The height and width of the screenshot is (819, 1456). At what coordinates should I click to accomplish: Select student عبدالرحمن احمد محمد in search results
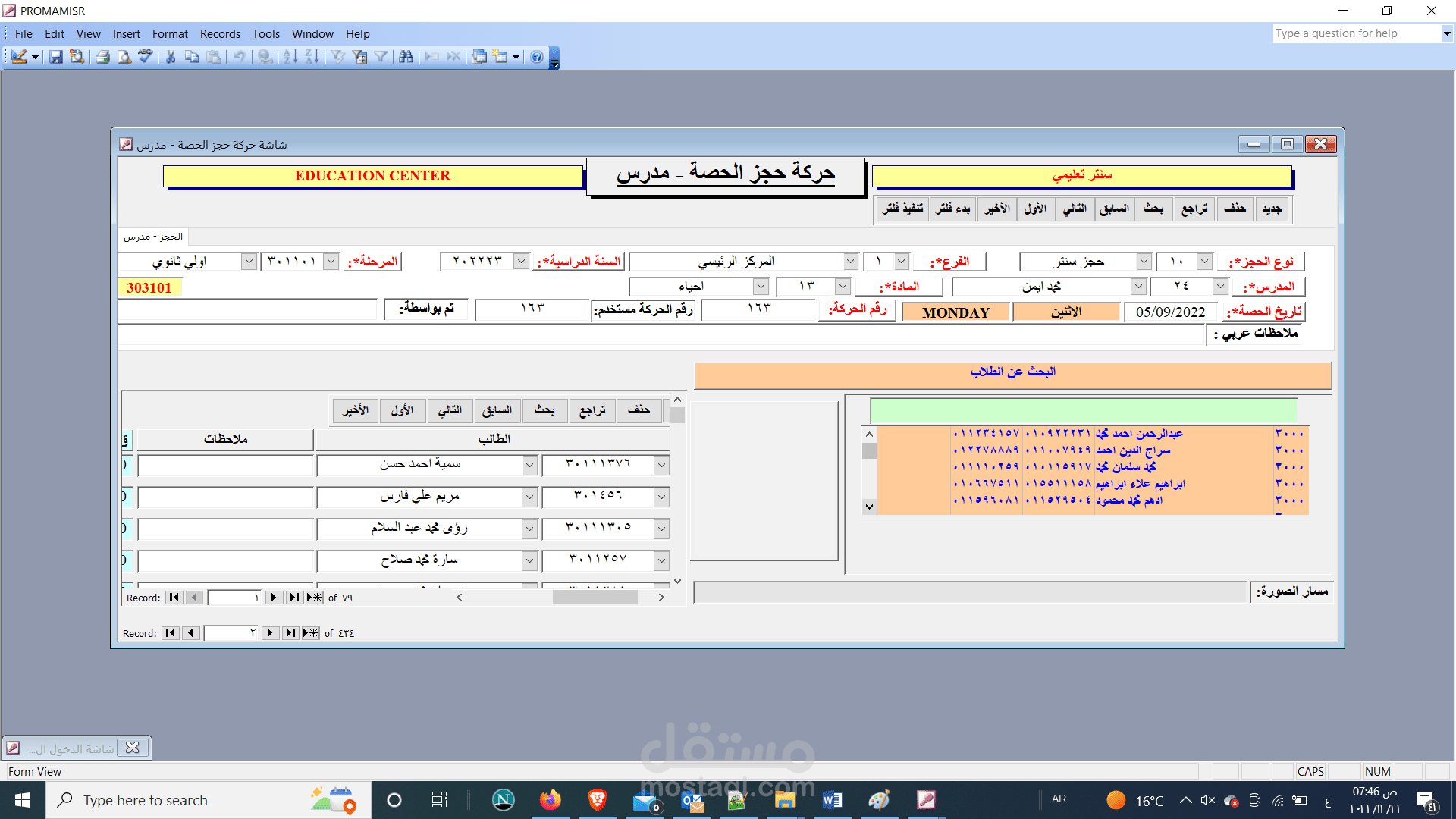tap(1093, 434)
